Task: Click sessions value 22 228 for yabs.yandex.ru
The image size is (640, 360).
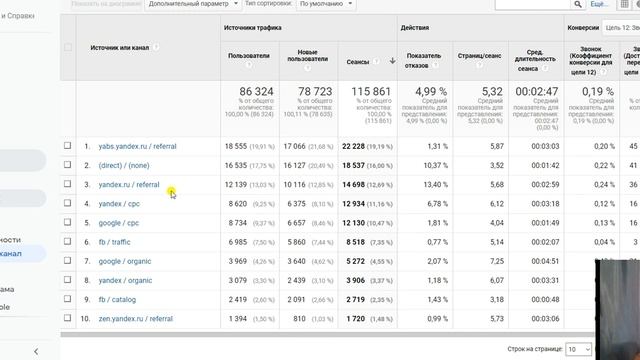Action: pyautogui.click(x=353, y=146)
